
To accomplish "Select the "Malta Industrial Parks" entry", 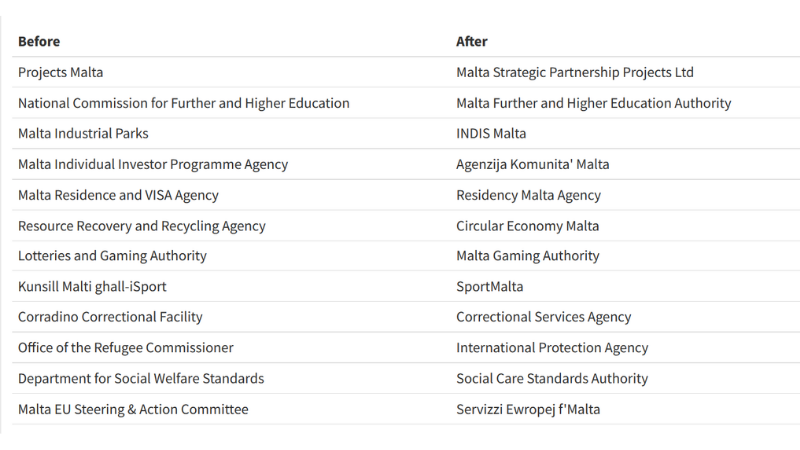I will 83,133.
